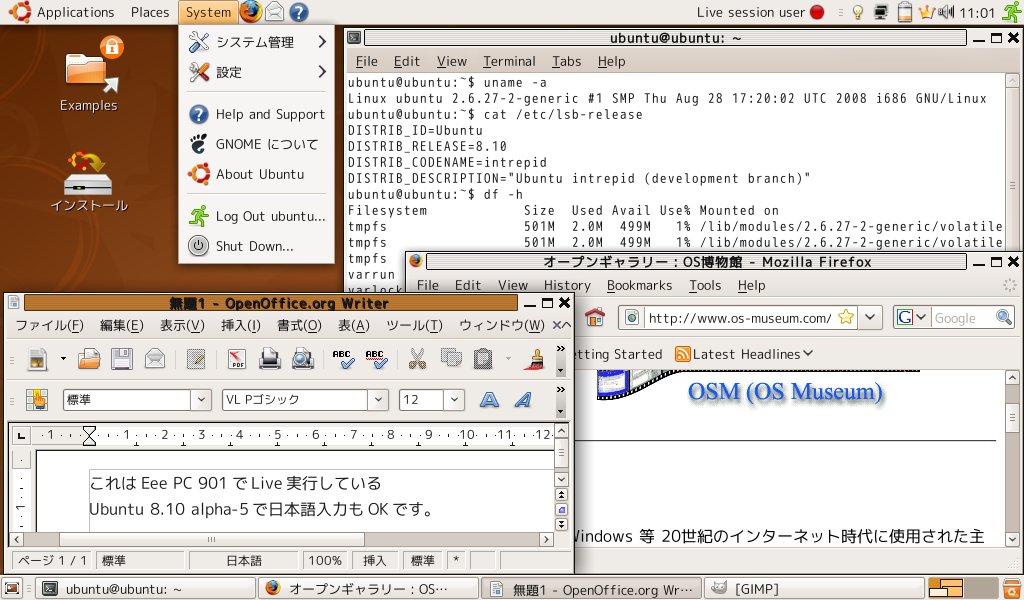The height and width of the screenshot is (600, 1024).
Task: Open ファイル(F) menu in Writer
Action: click(50, 325)
